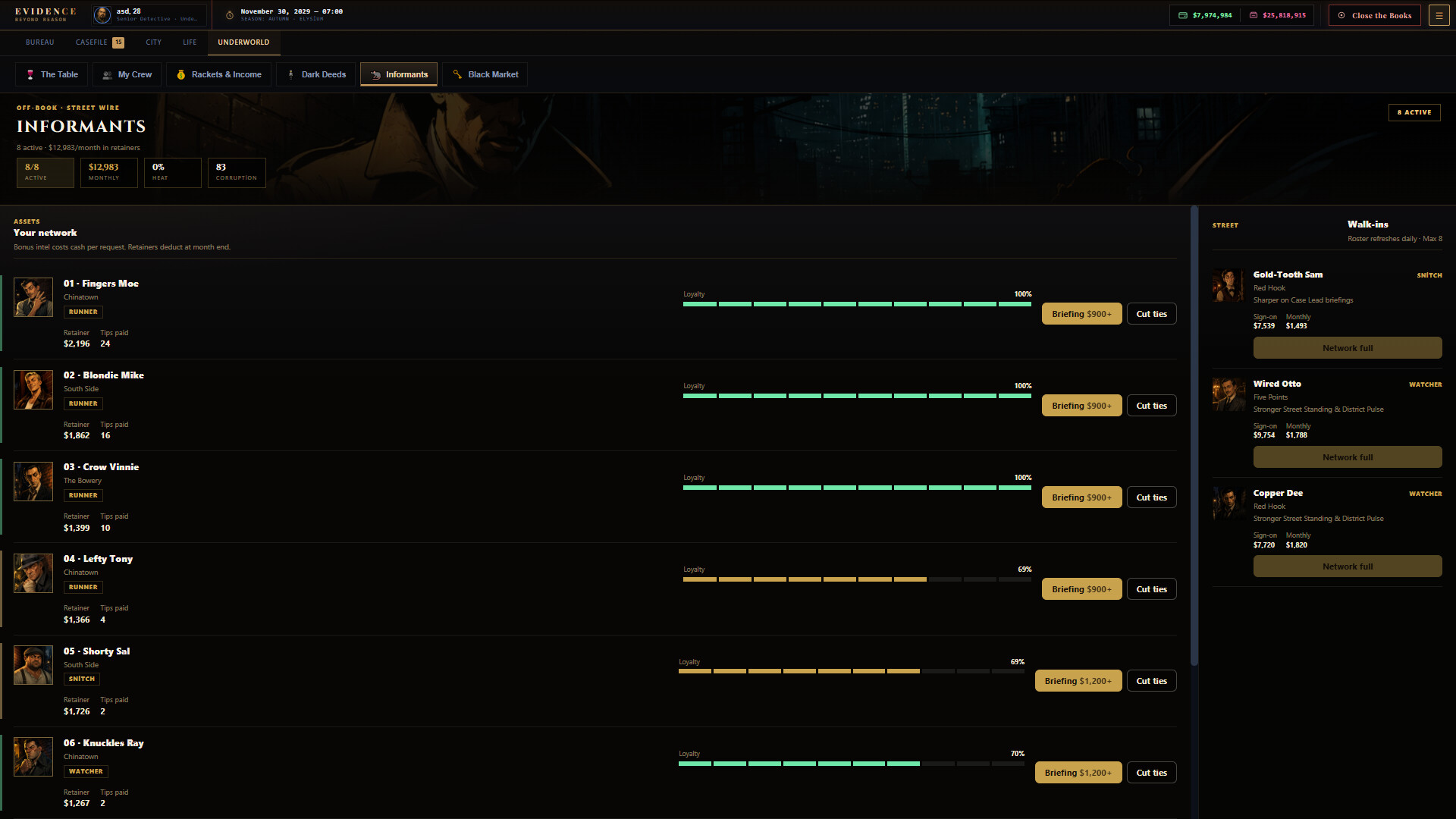
Task: Cut ties with Lefty Tony
Action: click(x=1151, y=589)
